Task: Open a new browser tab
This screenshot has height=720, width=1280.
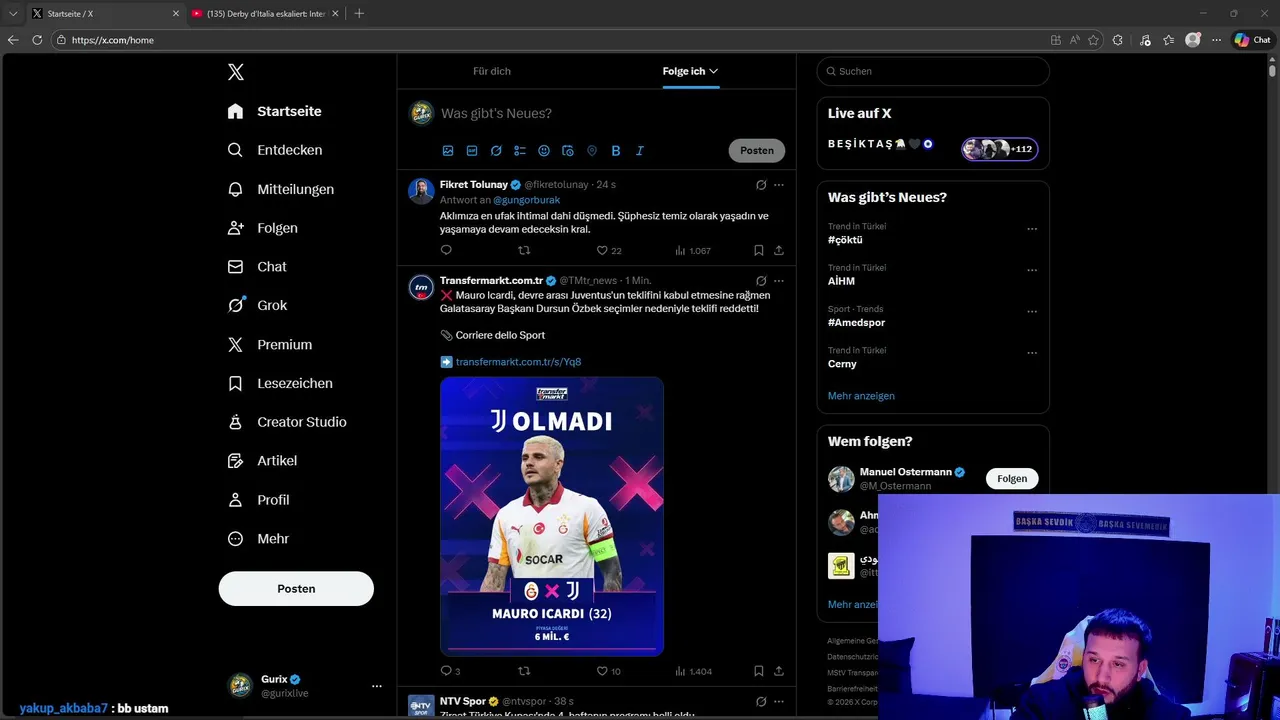Action: point(359,13)
